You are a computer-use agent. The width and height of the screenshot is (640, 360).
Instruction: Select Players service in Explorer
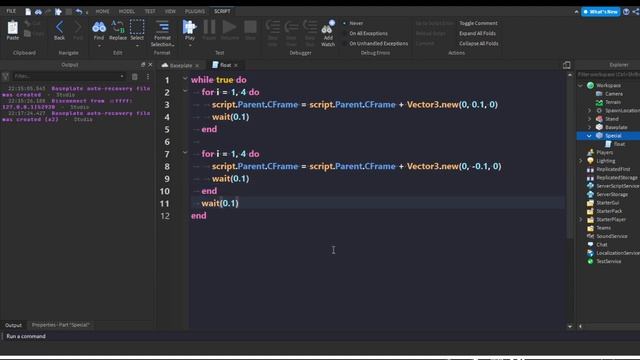pos(604,152)
